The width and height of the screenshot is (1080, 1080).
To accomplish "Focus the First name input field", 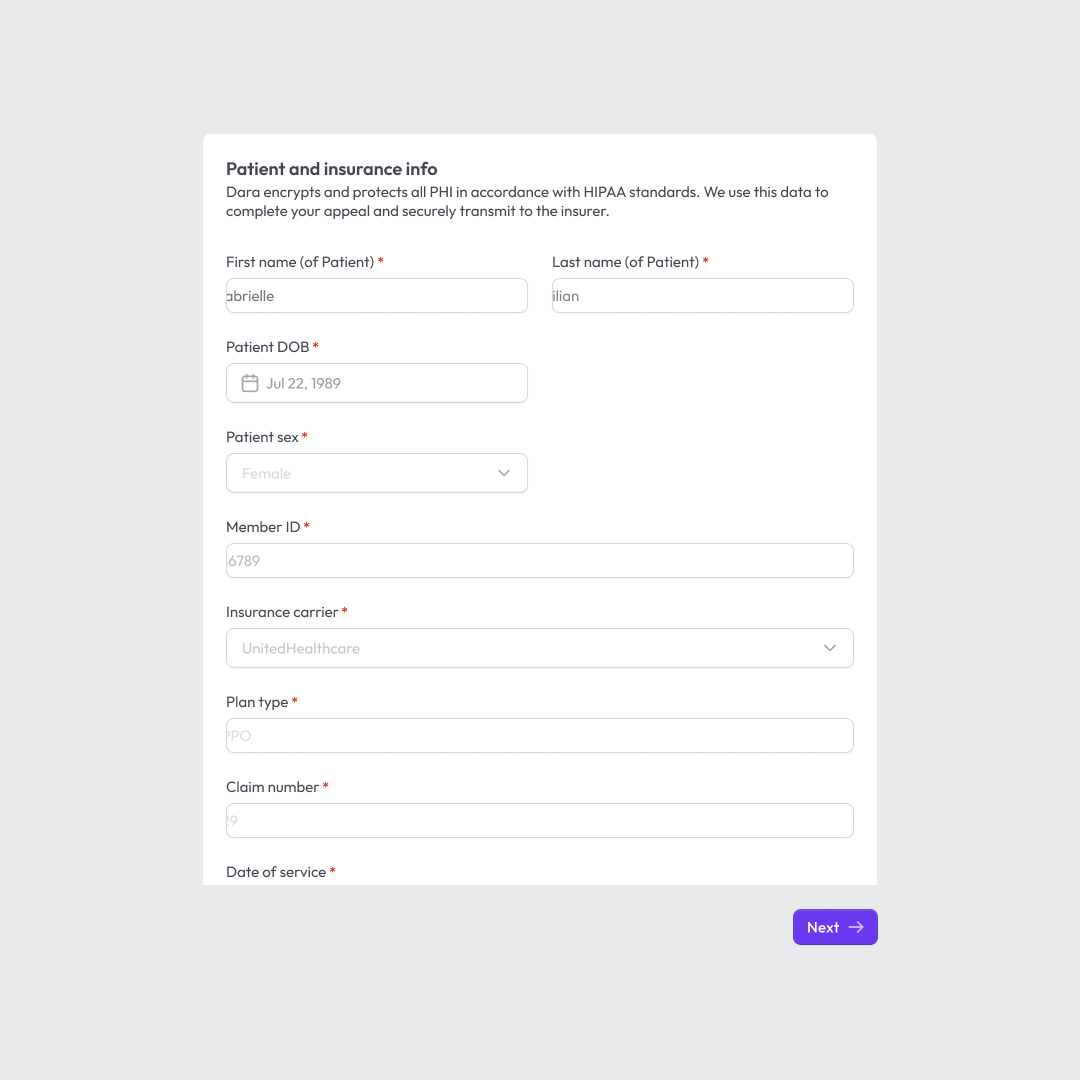I will [377, 295].
